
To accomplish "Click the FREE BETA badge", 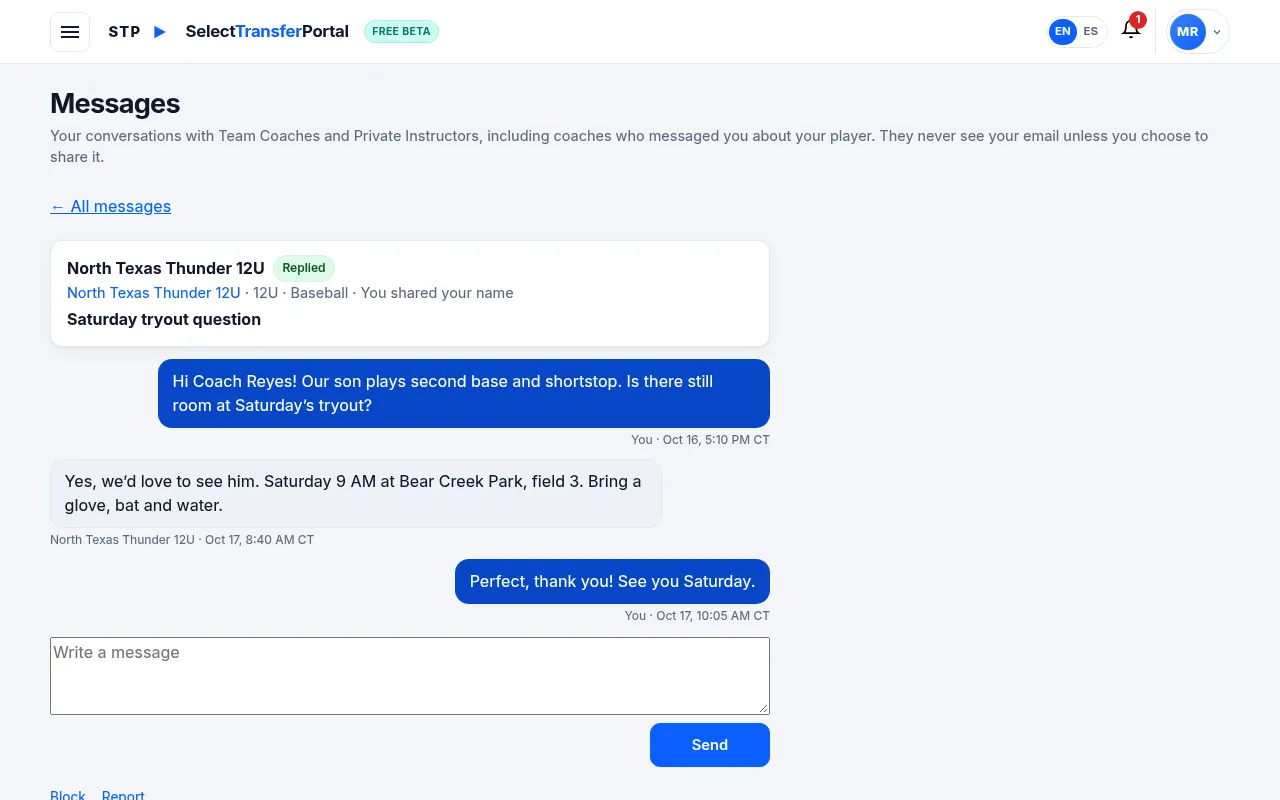I will click(401, 32).
